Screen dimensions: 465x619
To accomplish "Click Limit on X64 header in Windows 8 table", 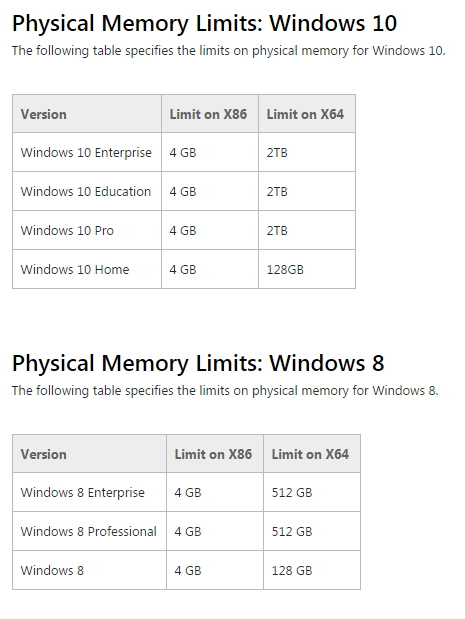I will [312, 454].
